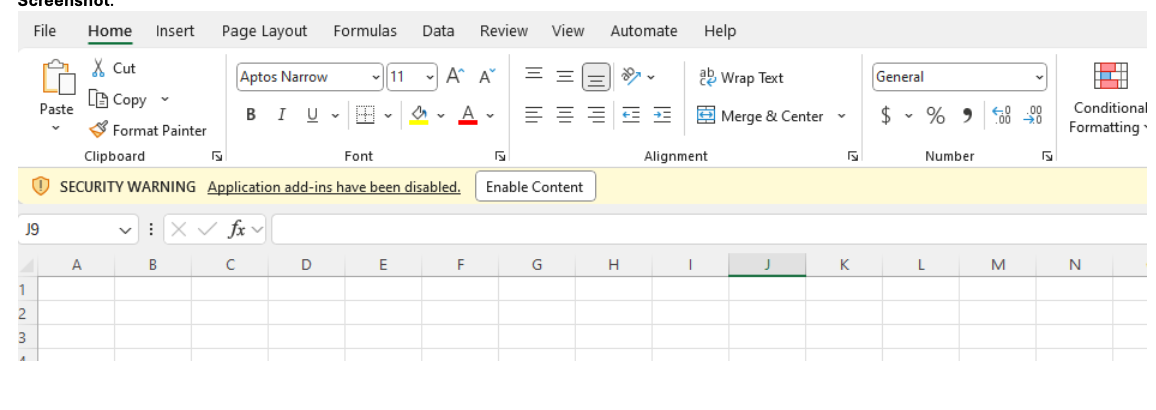Switch to the Insert ribbon tab

click(x=175, y=31)
